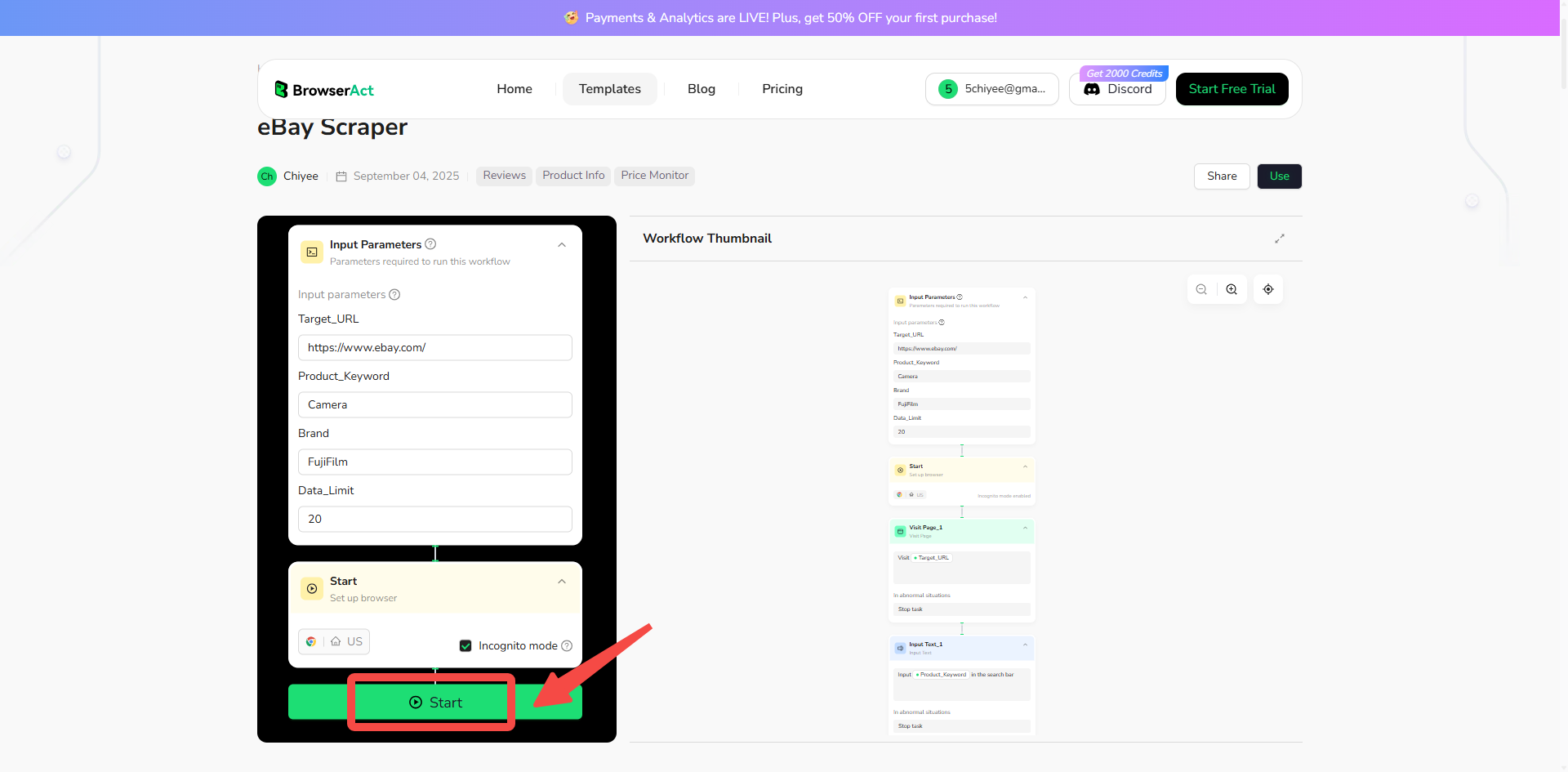Click the help icon beside Input parameters label
Screen dimensions: 1568x772
[x=394, y=295]
